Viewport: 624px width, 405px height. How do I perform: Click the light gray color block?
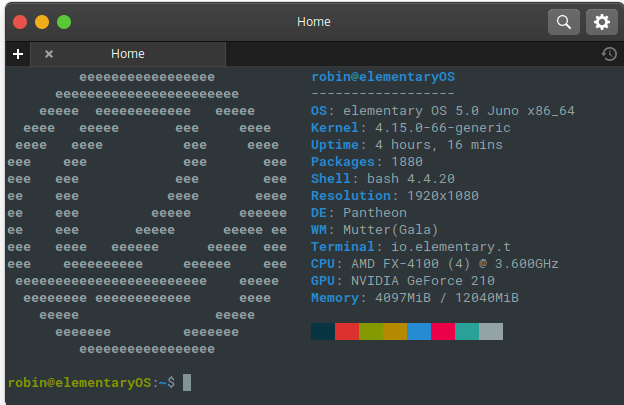(491, 331)
